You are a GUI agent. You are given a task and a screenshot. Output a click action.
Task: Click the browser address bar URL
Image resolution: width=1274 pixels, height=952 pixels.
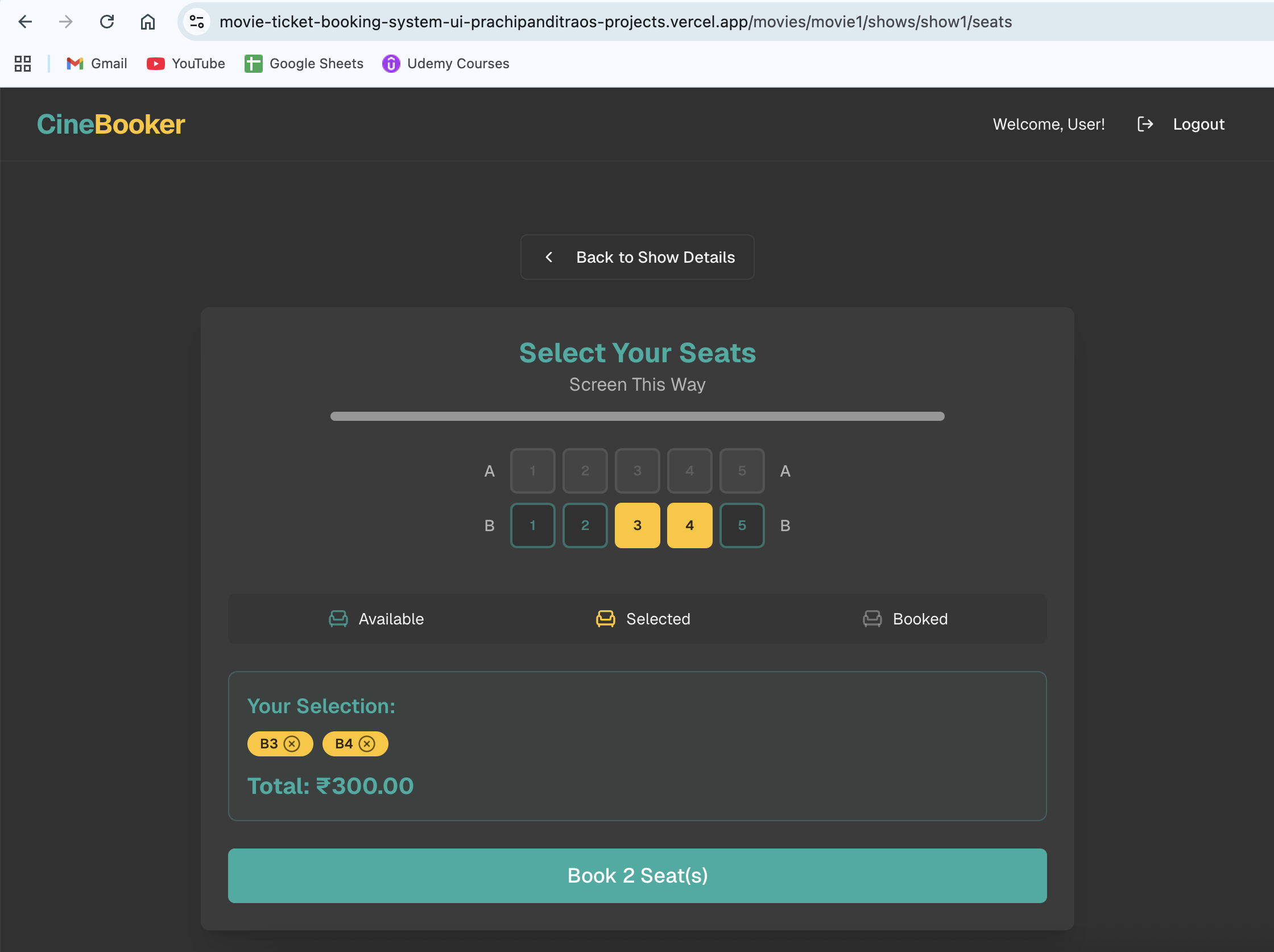click(616, 22)
